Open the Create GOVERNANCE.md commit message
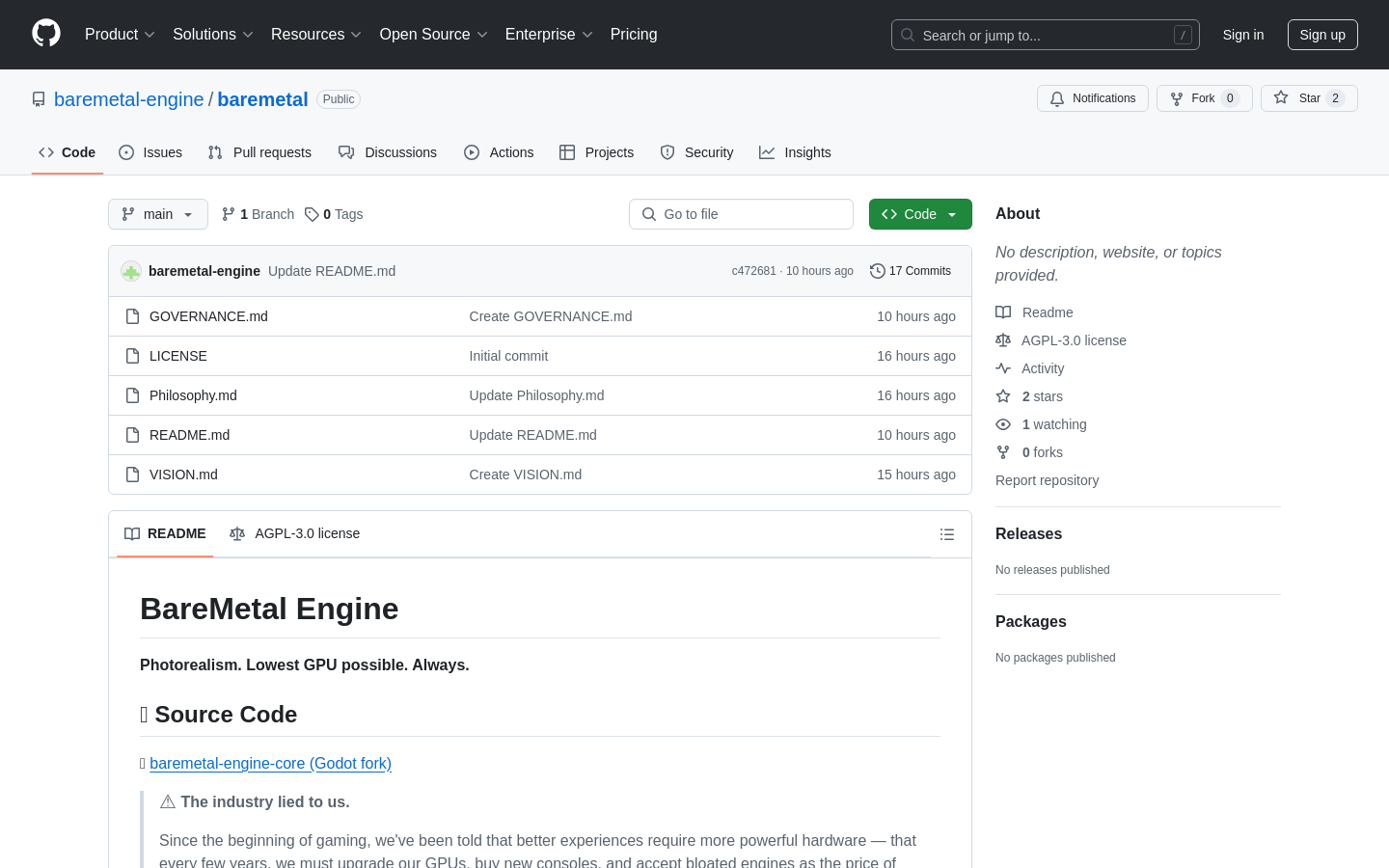The width and height of the screenshot is (1389, 868). point(551,316)
